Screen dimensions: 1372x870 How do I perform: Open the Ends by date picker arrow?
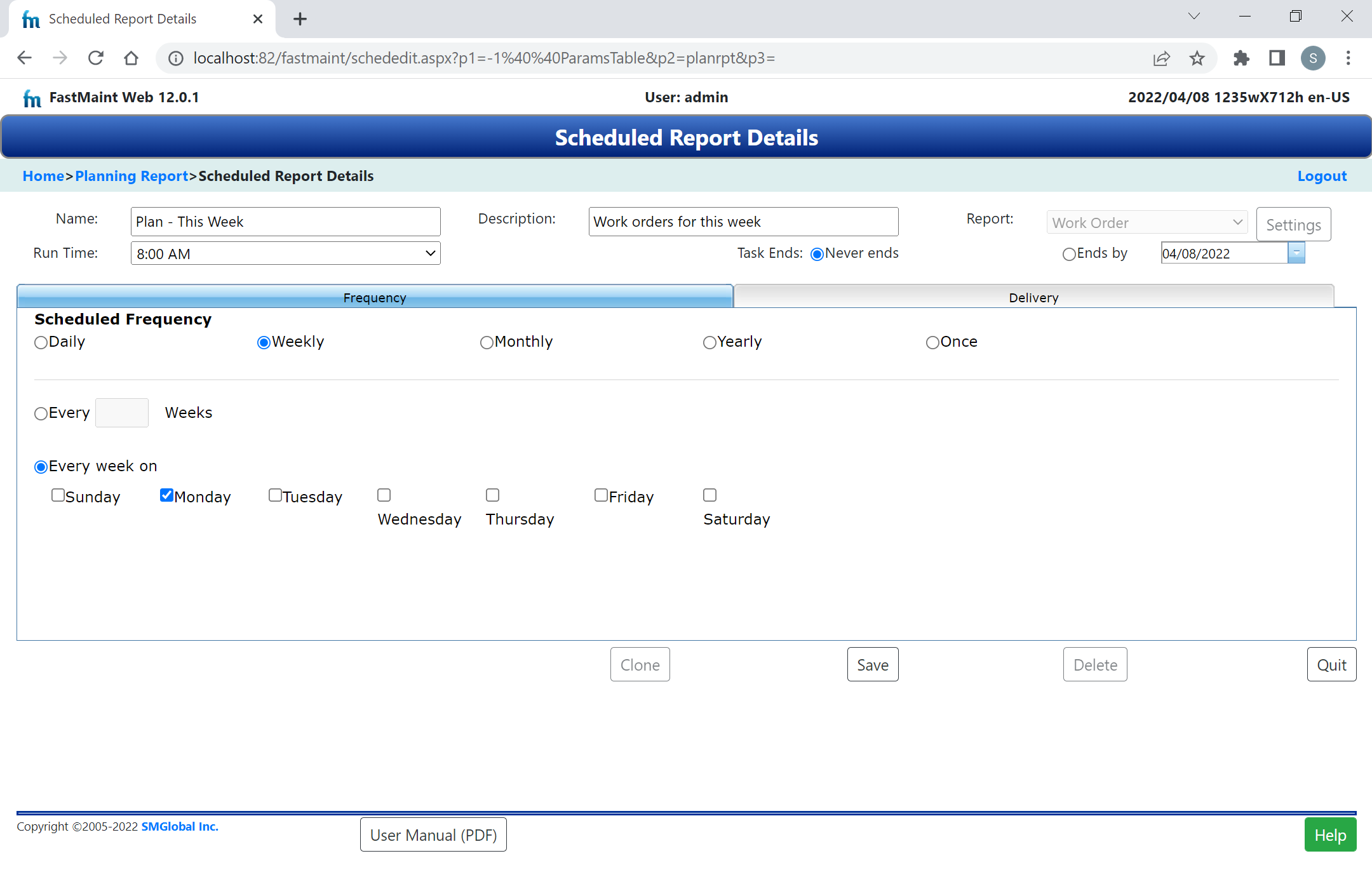(x=1296, y=253)
